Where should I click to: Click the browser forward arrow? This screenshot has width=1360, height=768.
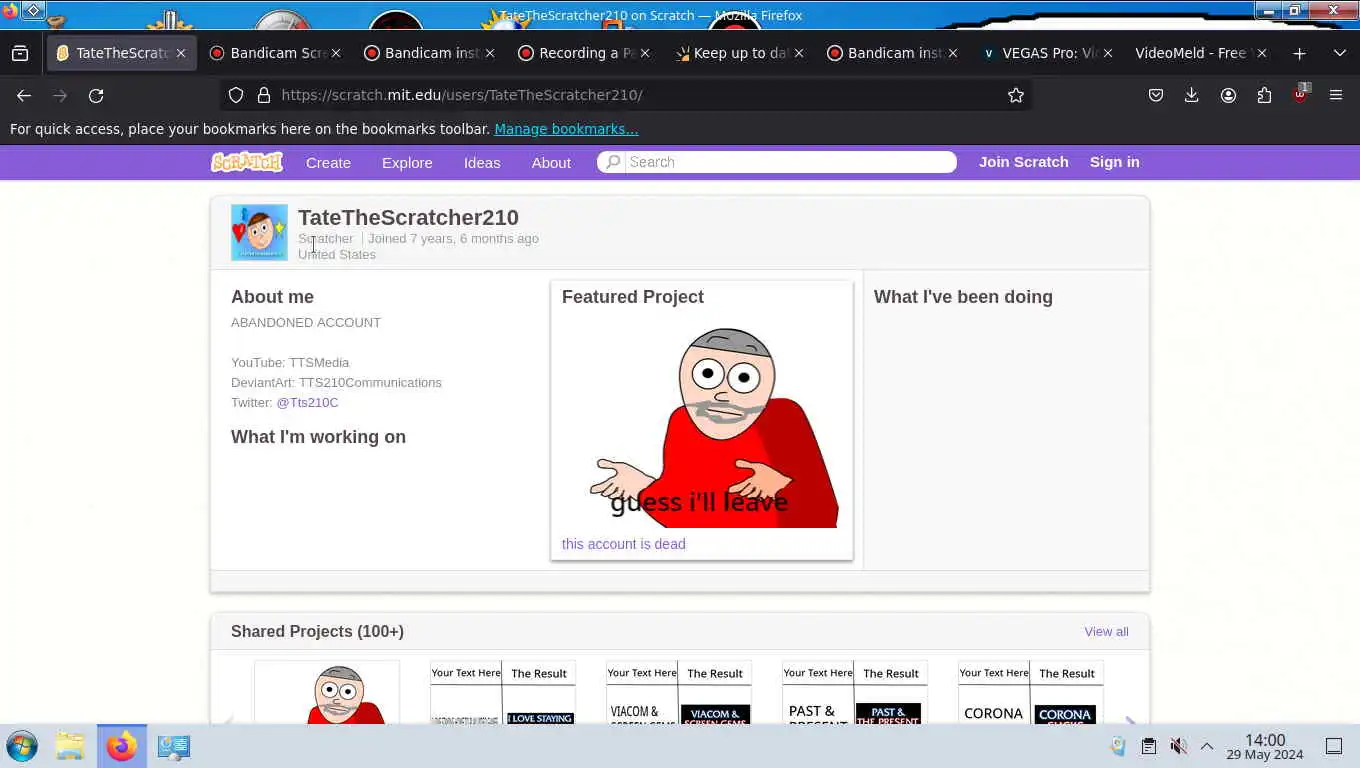click(60, 95)
